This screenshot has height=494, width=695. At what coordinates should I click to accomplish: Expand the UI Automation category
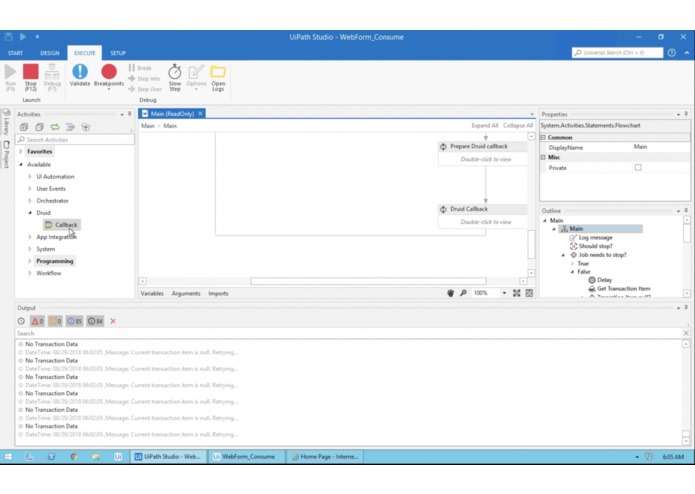pos(30,176)
